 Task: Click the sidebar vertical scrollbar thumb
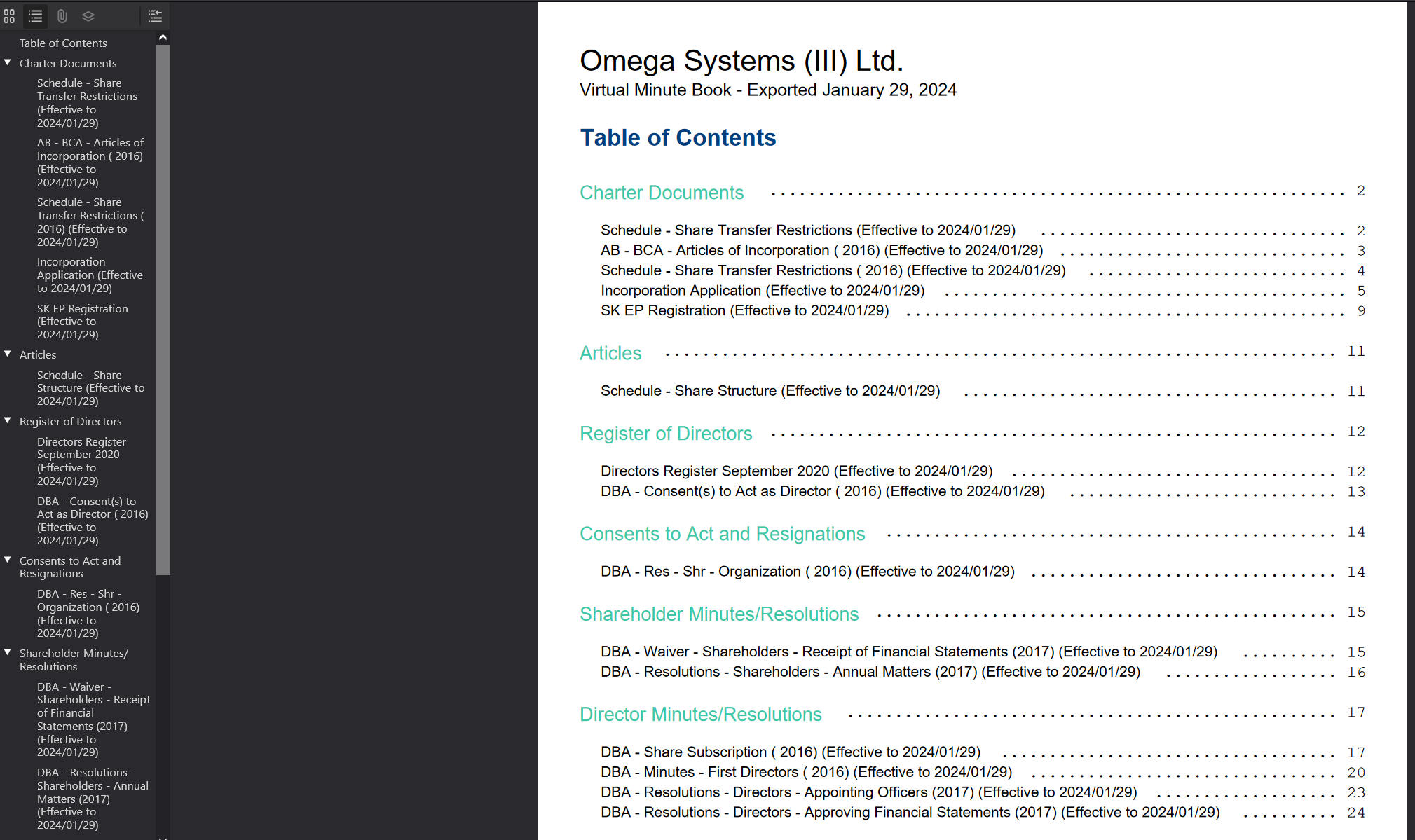pos(163,308)
